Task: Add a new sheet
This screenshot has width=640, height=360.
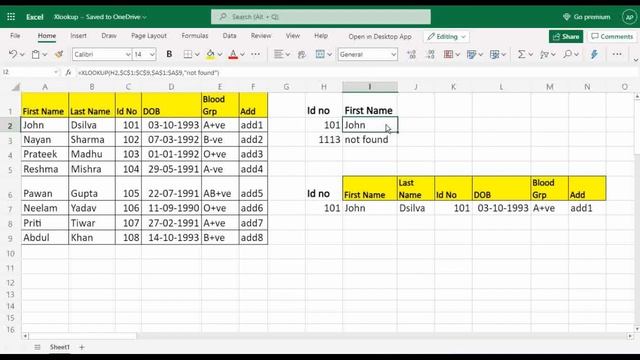Action: (x=82, y=347)
